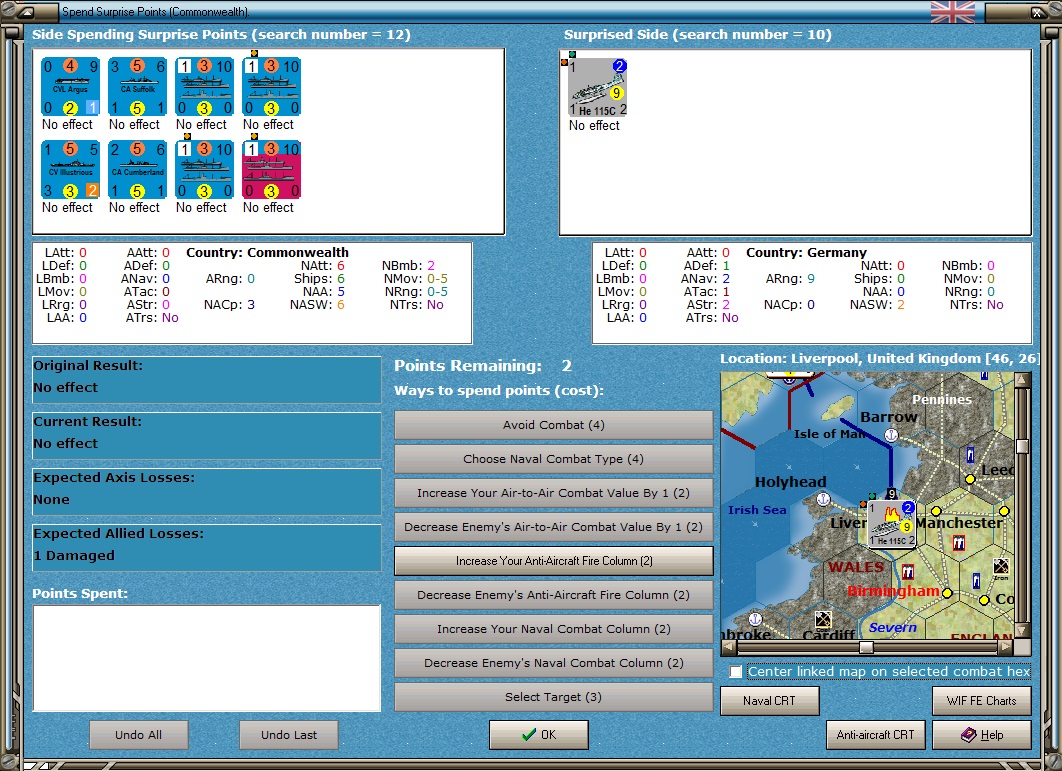Click the Commonwealth 'NACp: 3' stat

point(230,305)
